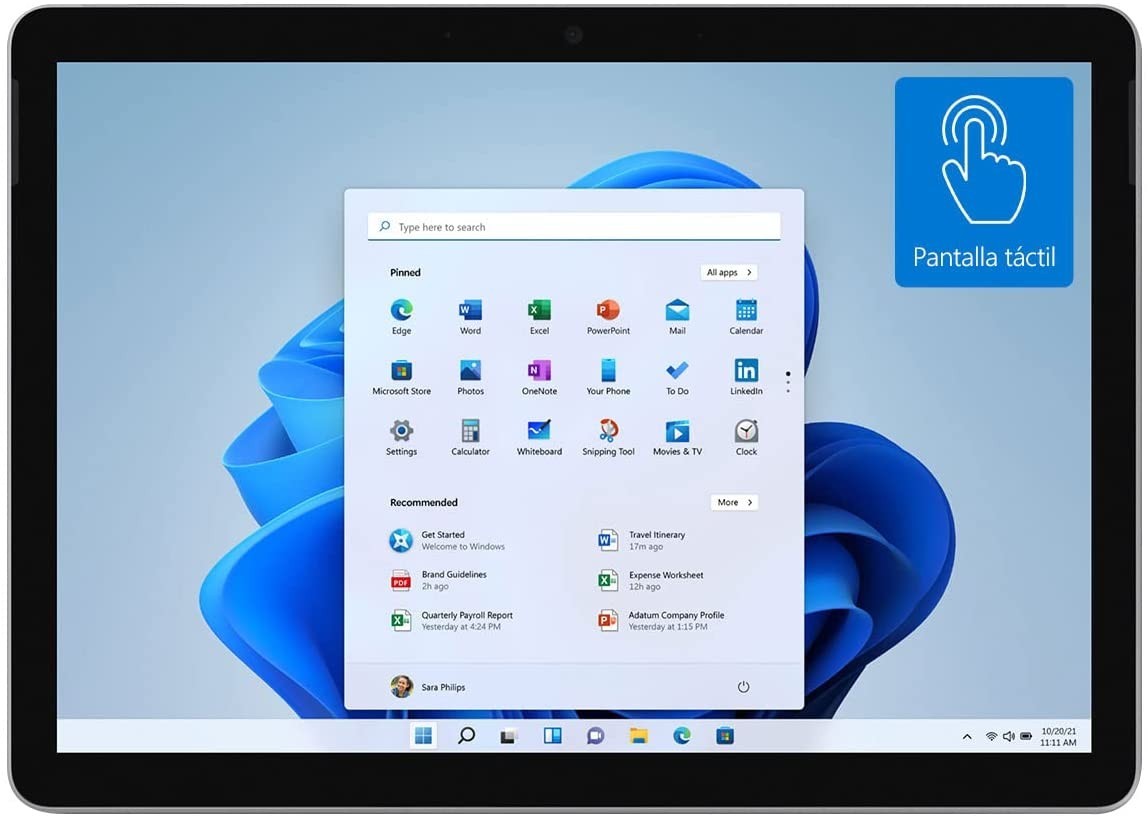Open Adatum Company Profile presentation

pos(660,621)
